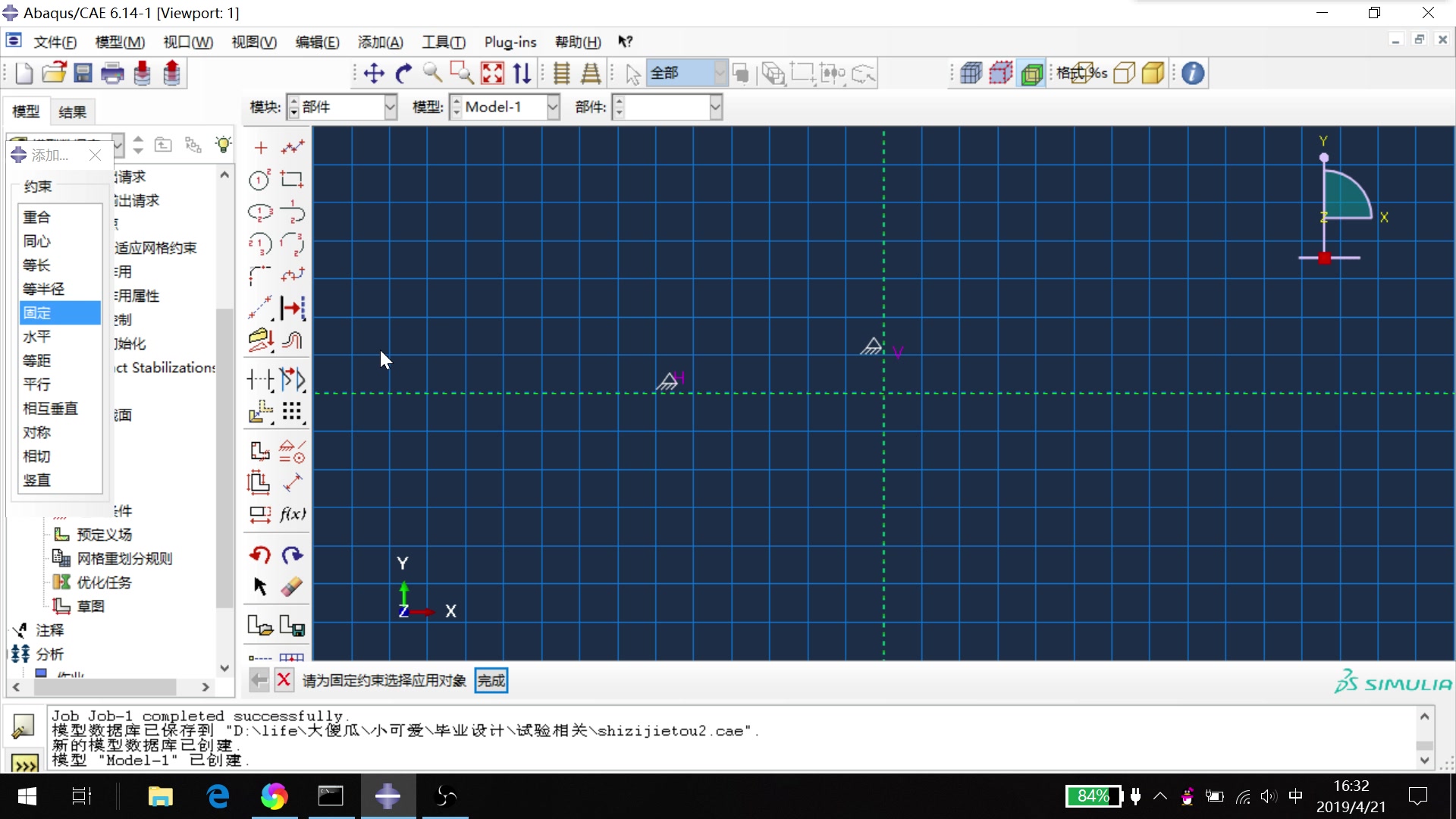1456x819 pixels.
Task: Activate the Box zoom tool
Action: [462, 74]
